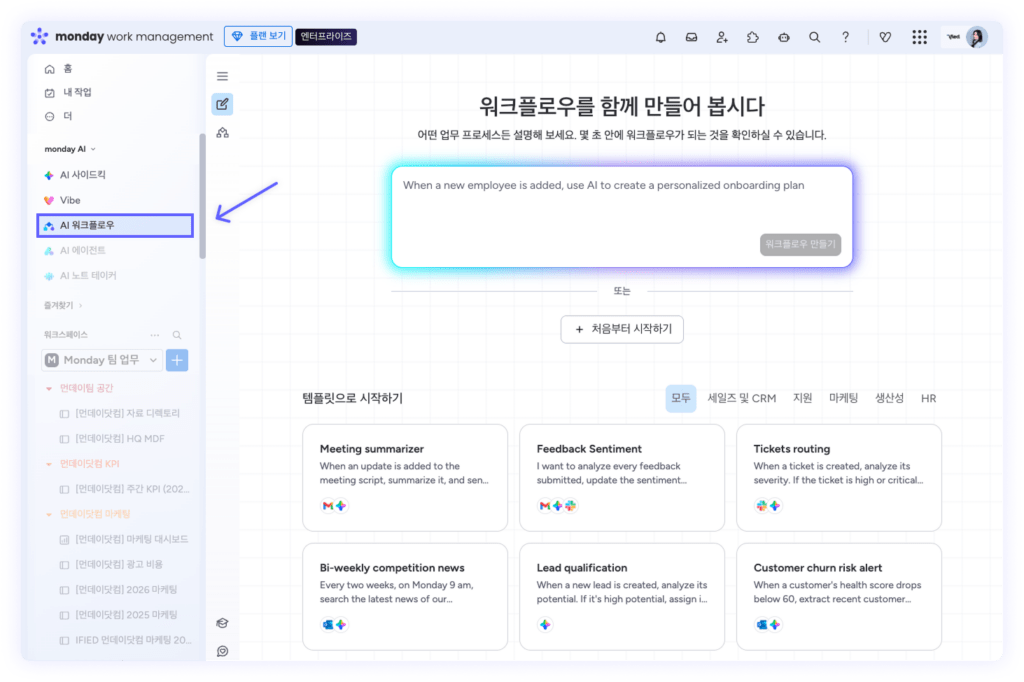Select the new workflow edit icon
The image size is (1024, 682).
pos(222,104)
